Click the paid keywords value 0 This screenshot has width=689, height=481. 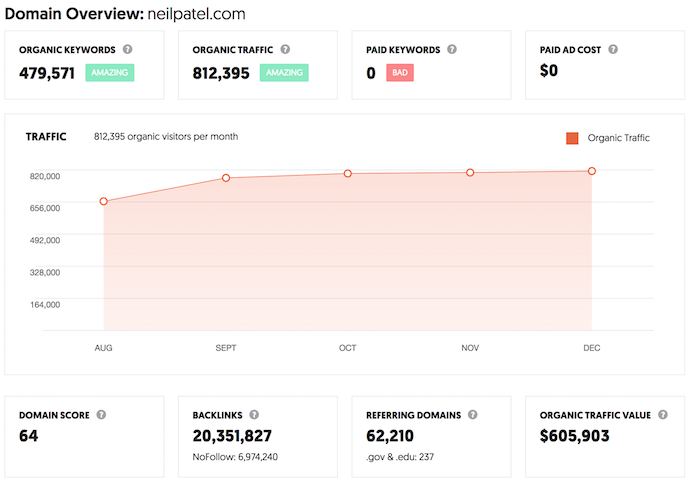click(x=371, y=73)
